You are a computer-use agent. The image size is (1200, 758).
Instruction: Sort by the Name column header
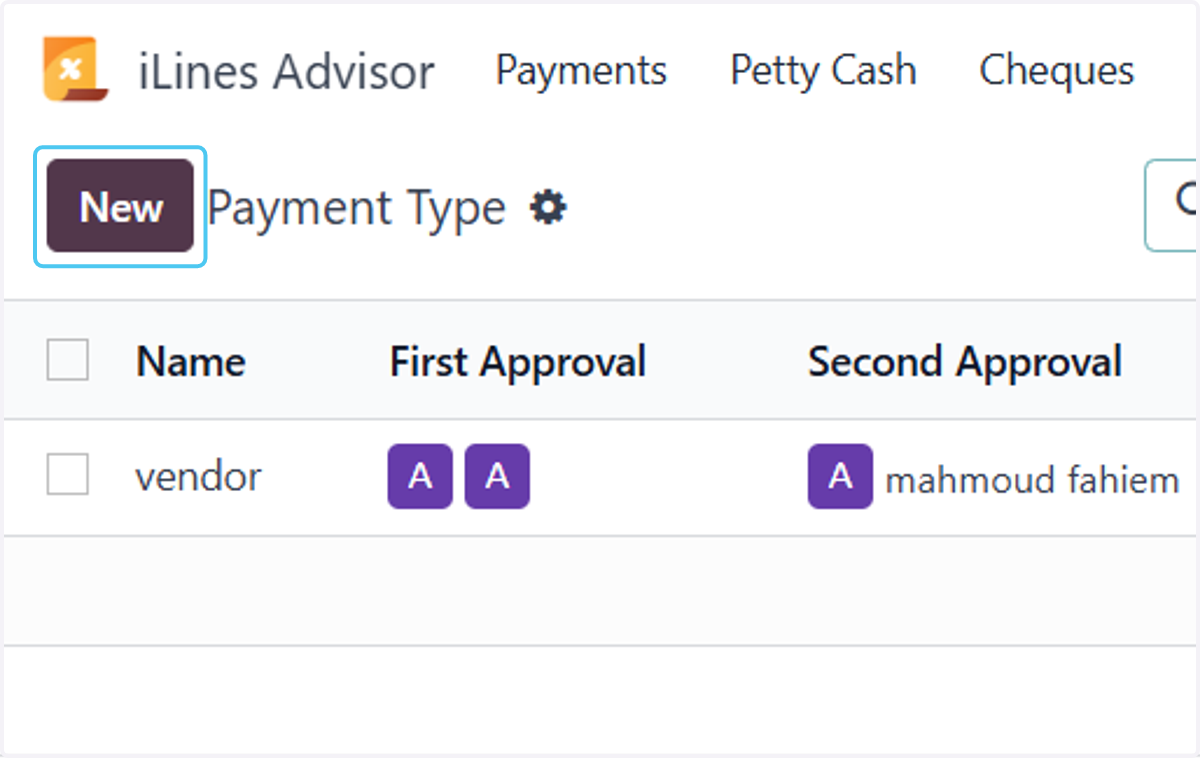pyautogui.click(x=190, y=361)
